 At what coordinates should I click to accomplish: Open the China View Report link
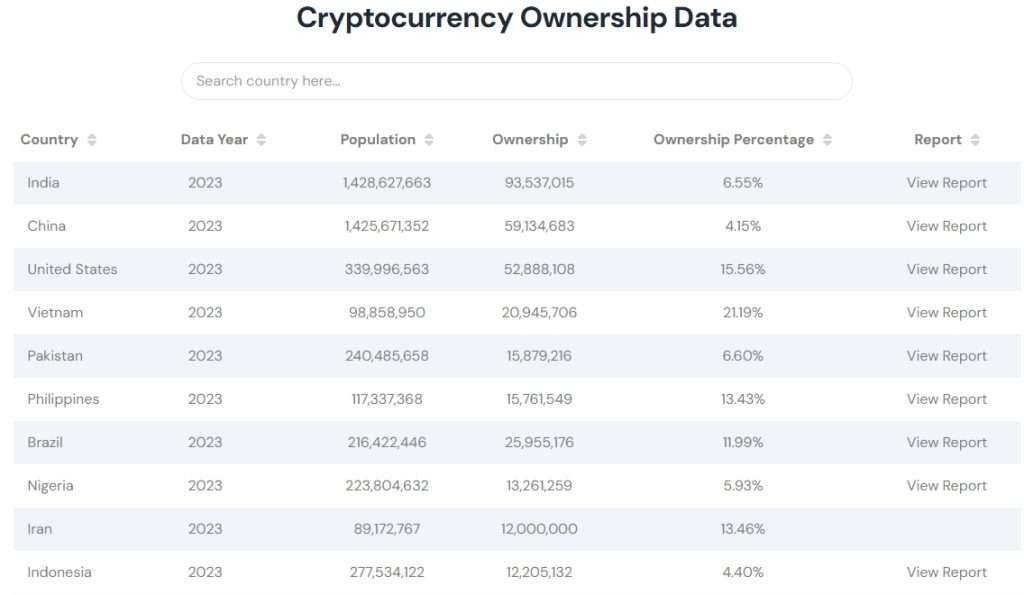coord(946,226)
